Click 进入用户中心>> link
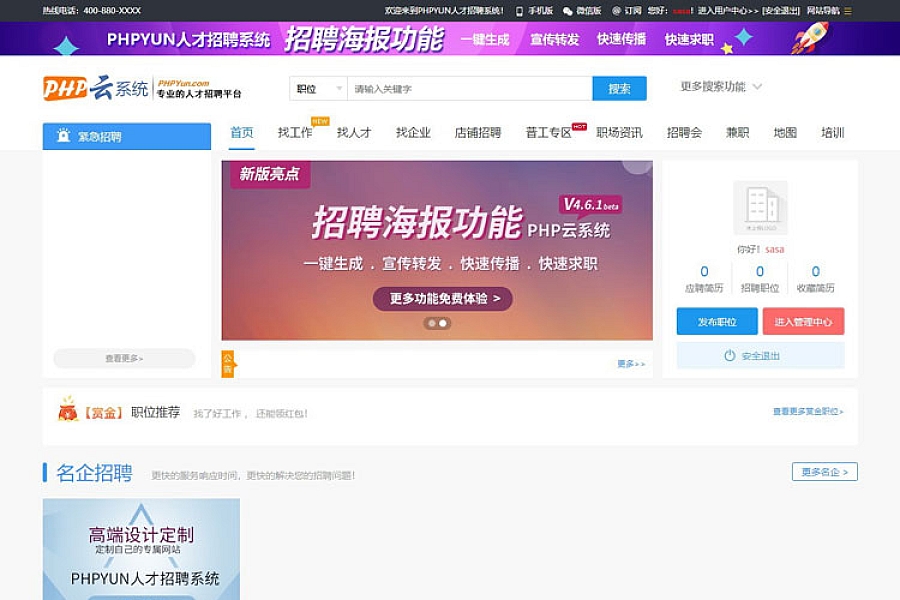Screen dimensions: 900x600 coord(728,11)
